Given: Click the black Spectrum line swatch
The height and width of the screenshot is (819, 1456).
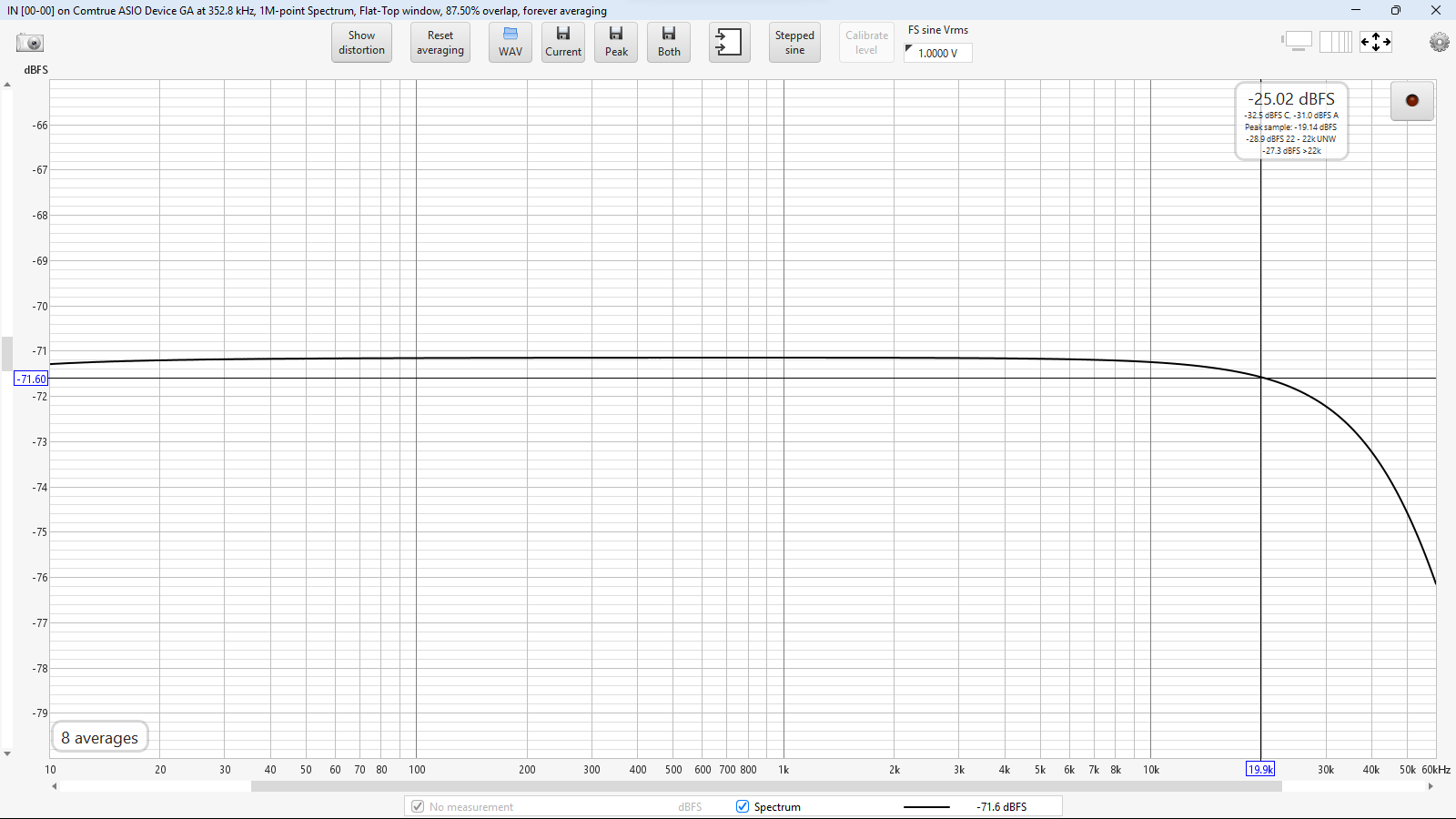Looking at the screenshot, I should pyautogui.click(x=926, y=807).
